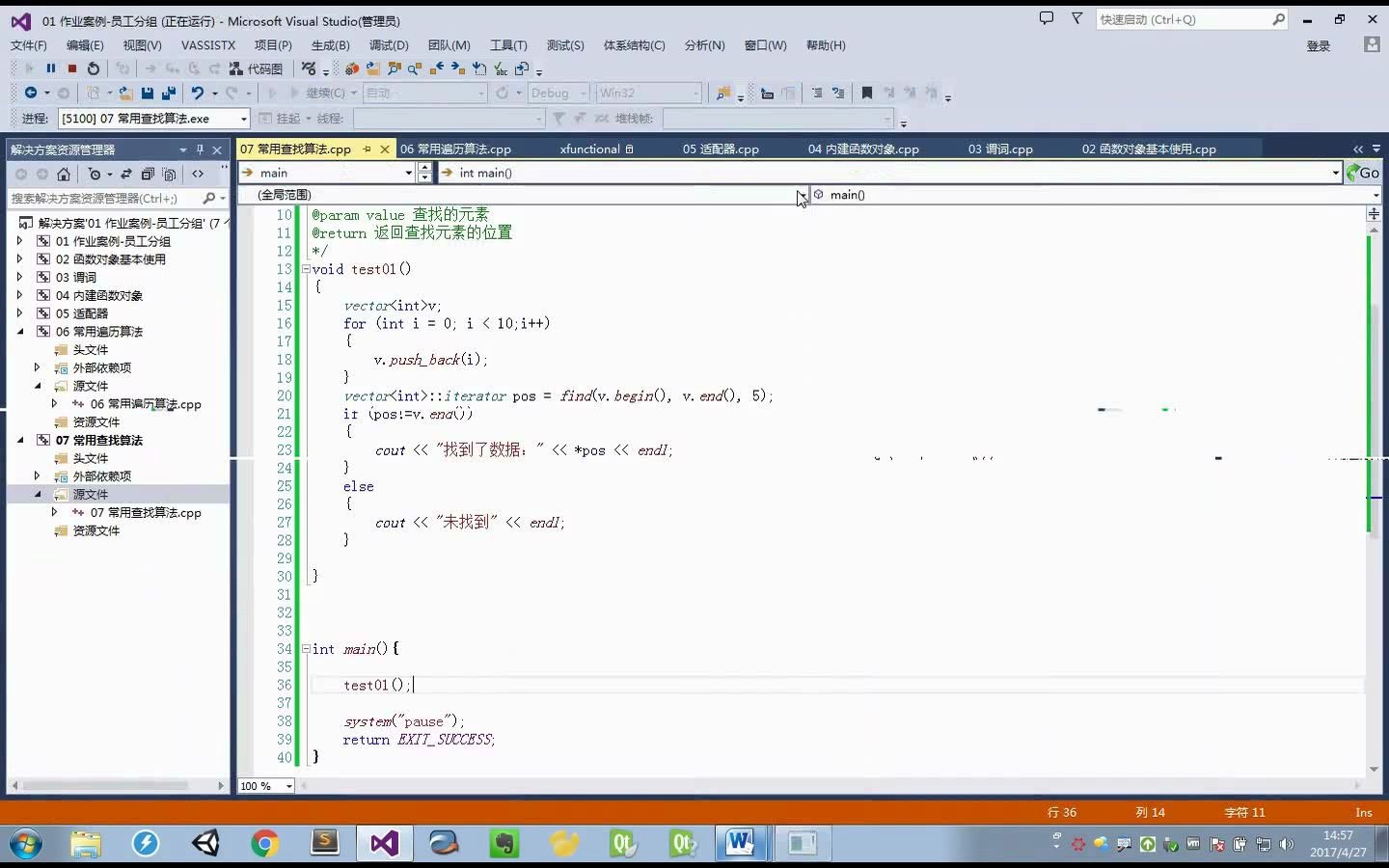This screenshot has width=1389, height=868.
Task: Click the Home icon in Solution Explorer
Action: tap(64, 174)
